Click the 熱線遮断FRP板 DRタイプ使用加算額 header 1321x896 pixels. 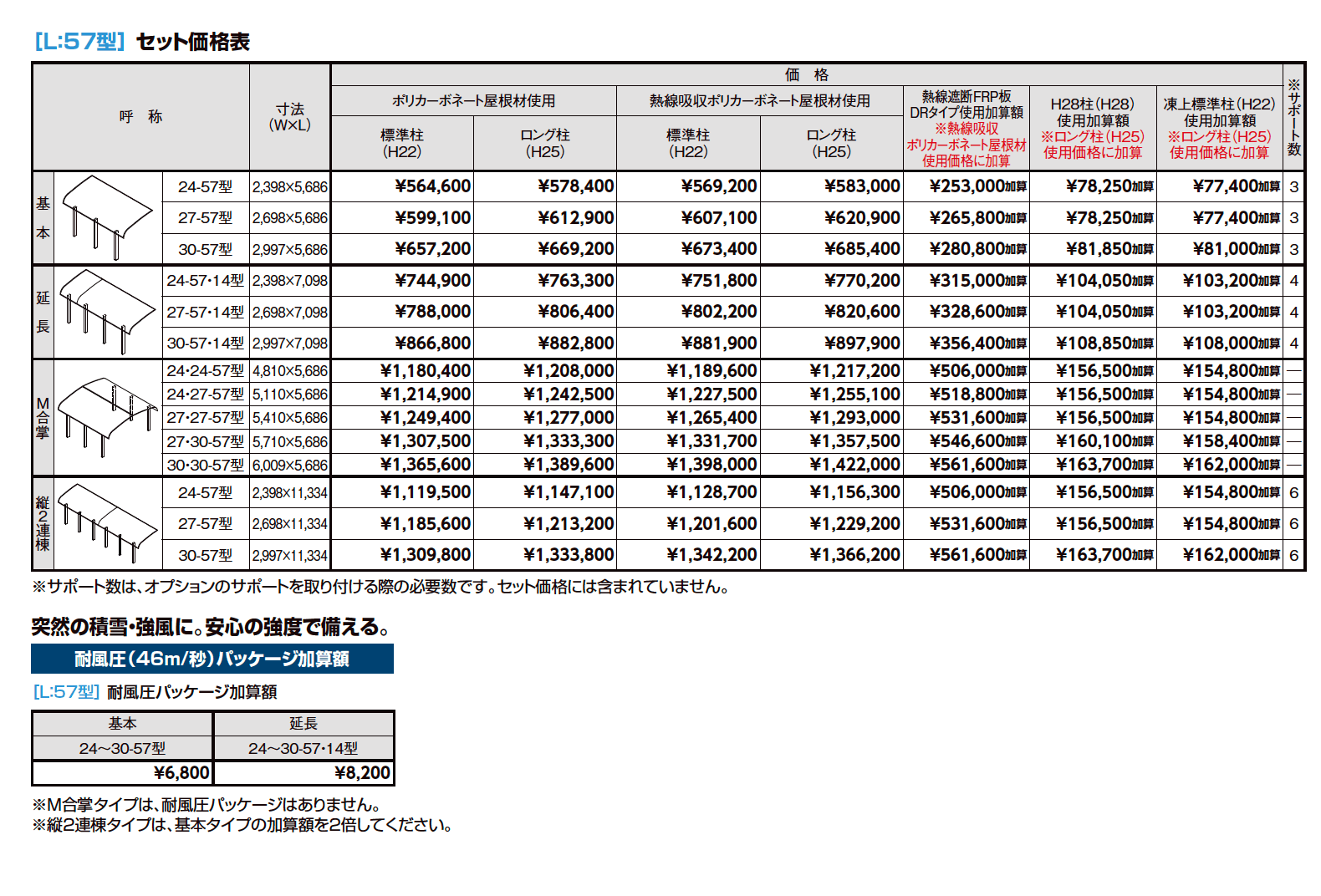coord(967,129)
